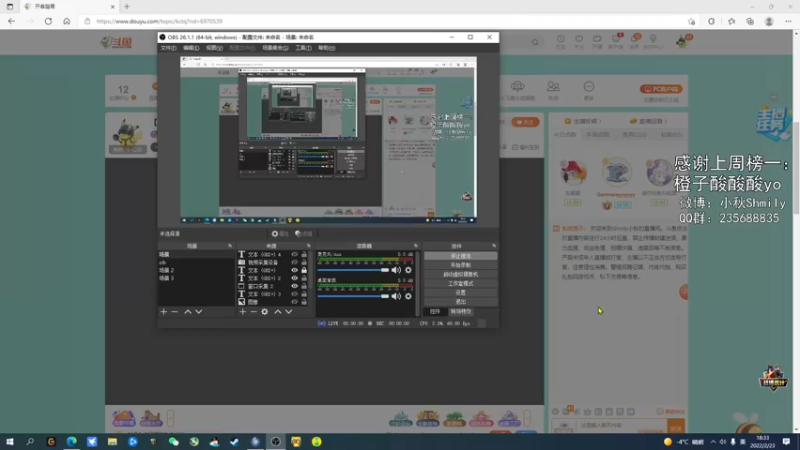Move the source down in the list
Screen dimensions: 800x450
(x=288, y=311)
